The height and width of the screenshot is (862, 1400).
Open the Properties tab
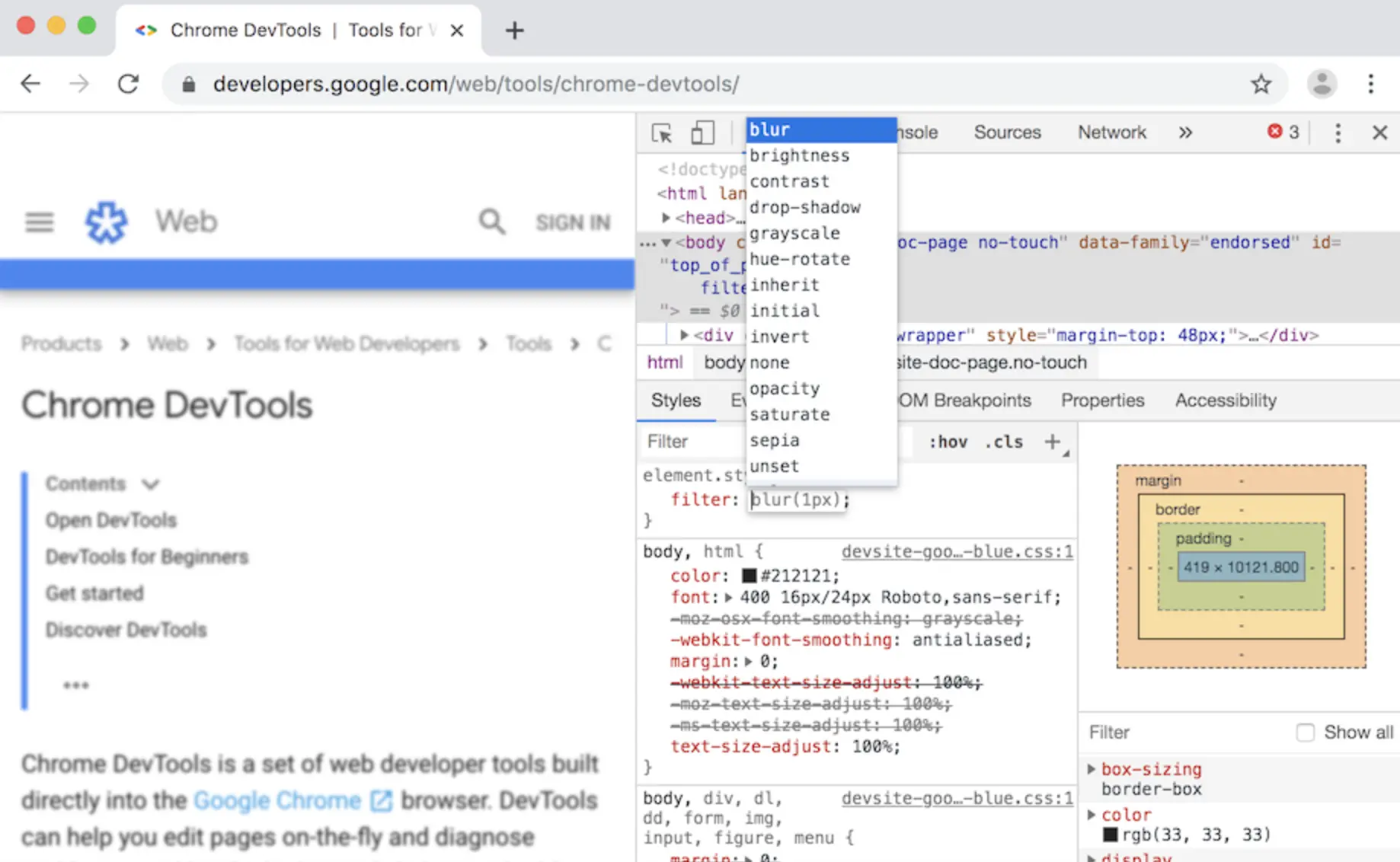coord(1103,401)
